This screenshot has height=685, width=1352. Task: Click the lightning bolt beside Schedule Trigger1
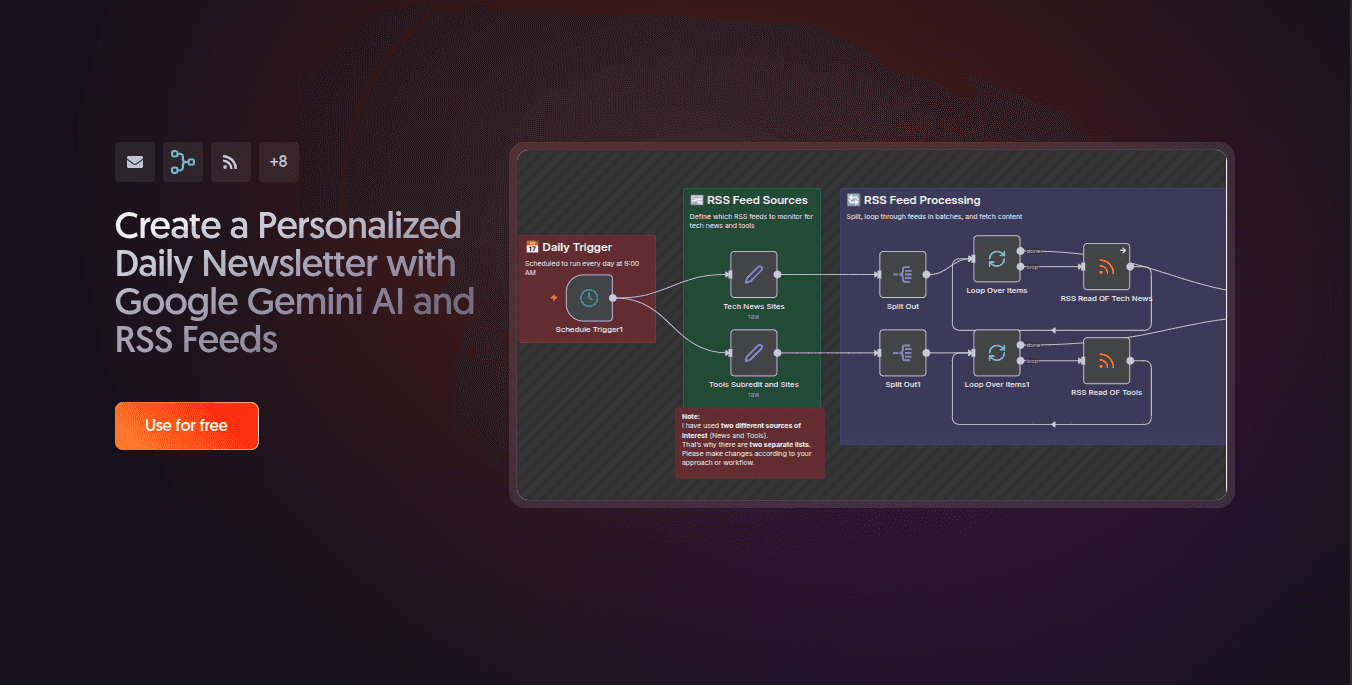(x=554, y=297)
